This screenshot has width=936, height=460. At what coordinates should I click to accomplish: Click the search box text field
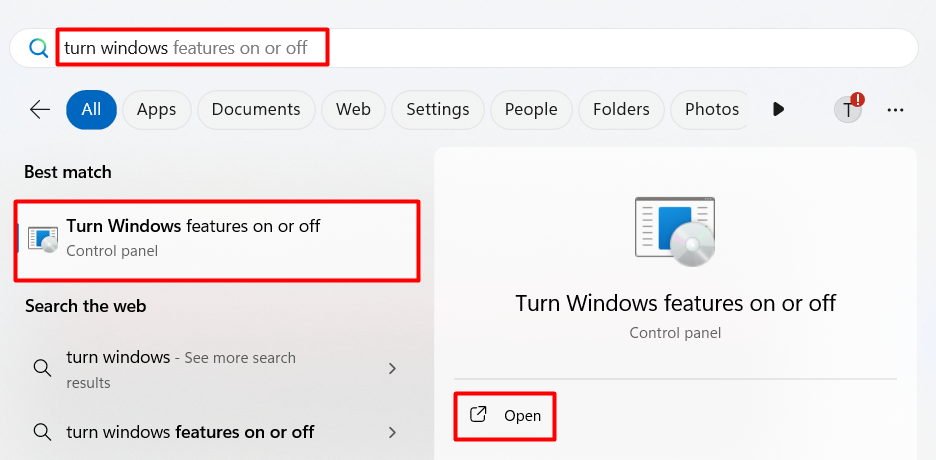463,48
